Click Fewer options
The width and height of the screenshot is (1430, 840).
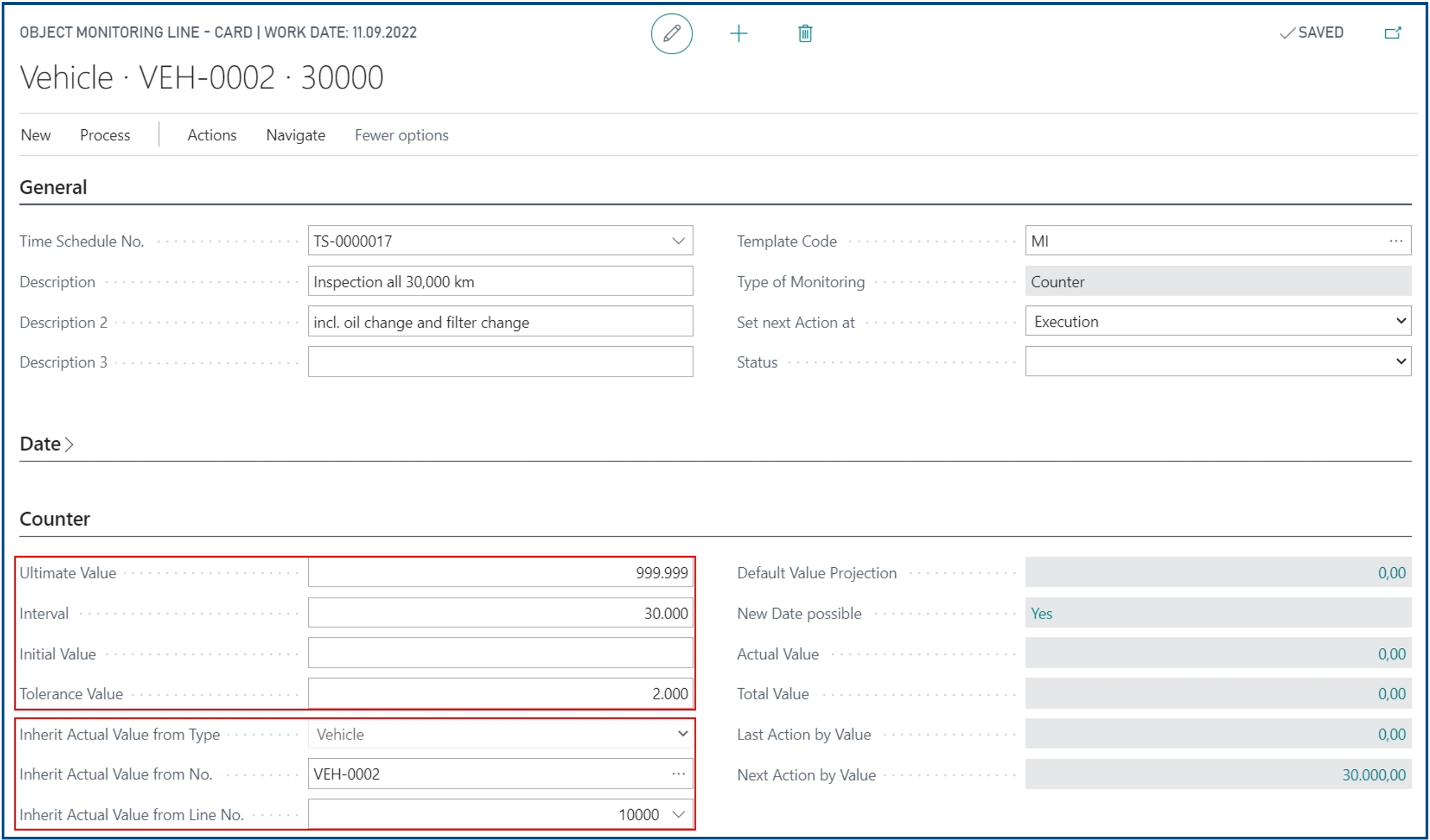401,135
